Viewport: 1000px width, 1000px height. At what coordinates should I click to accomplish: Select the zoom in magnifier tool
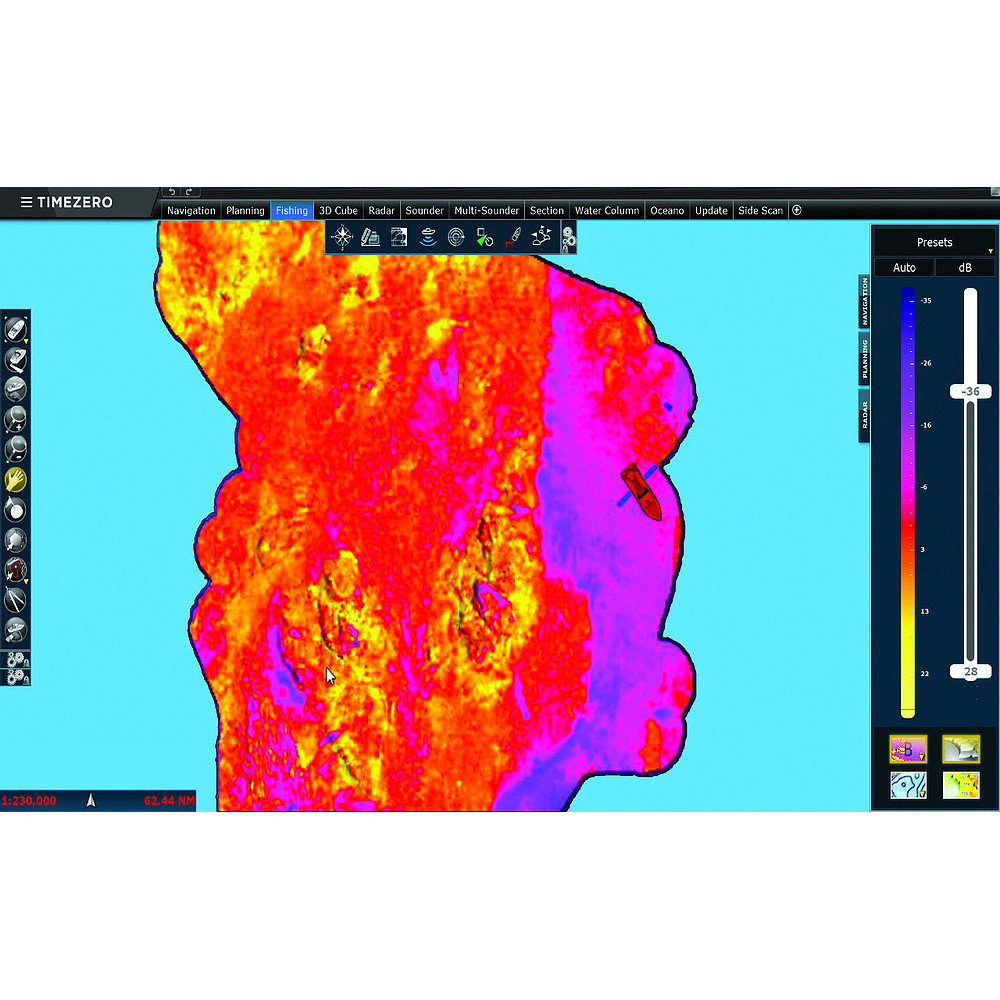click(x=15, y=419)
